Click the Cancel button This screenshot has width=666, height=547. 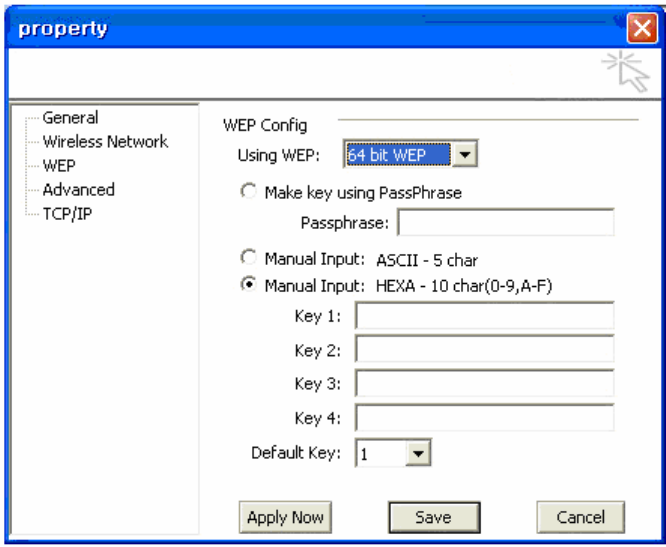(581, 517)
